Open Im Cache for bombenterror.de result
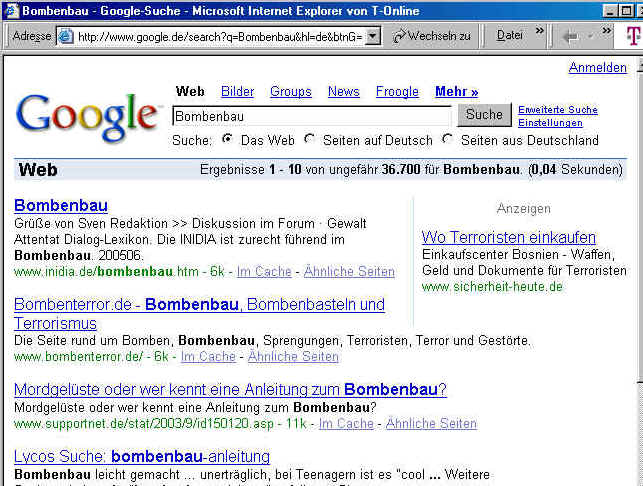 (x=208, y=356)
